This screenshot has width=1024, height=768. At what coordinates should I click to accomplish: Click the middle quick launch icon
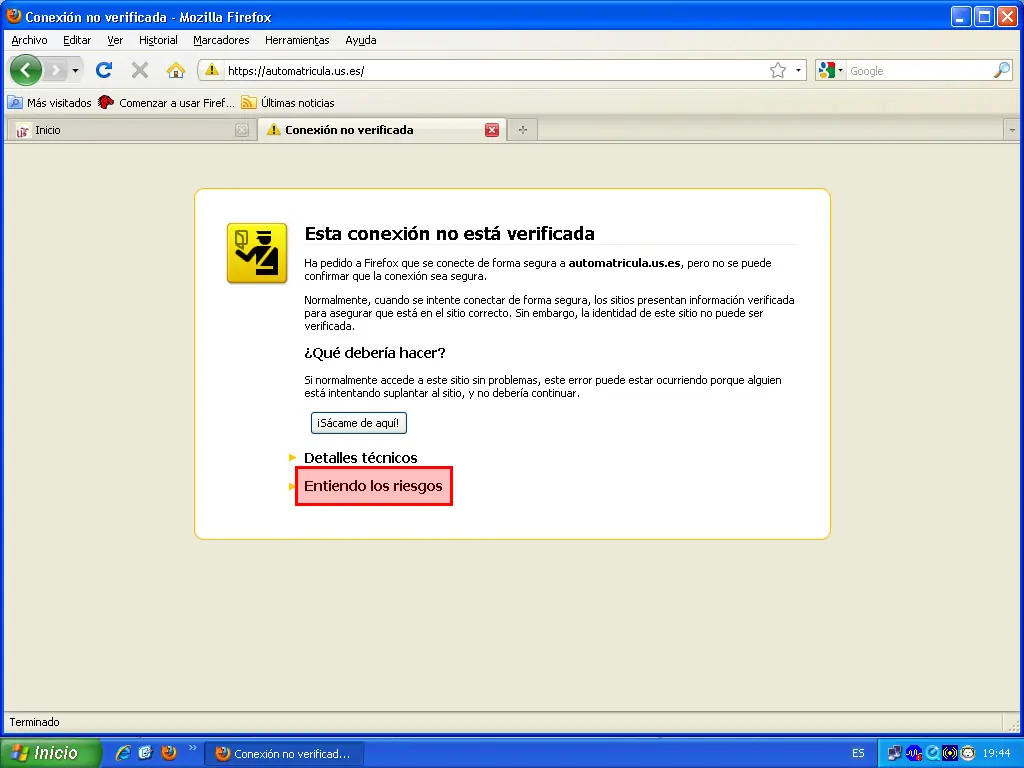coord(145,753)
